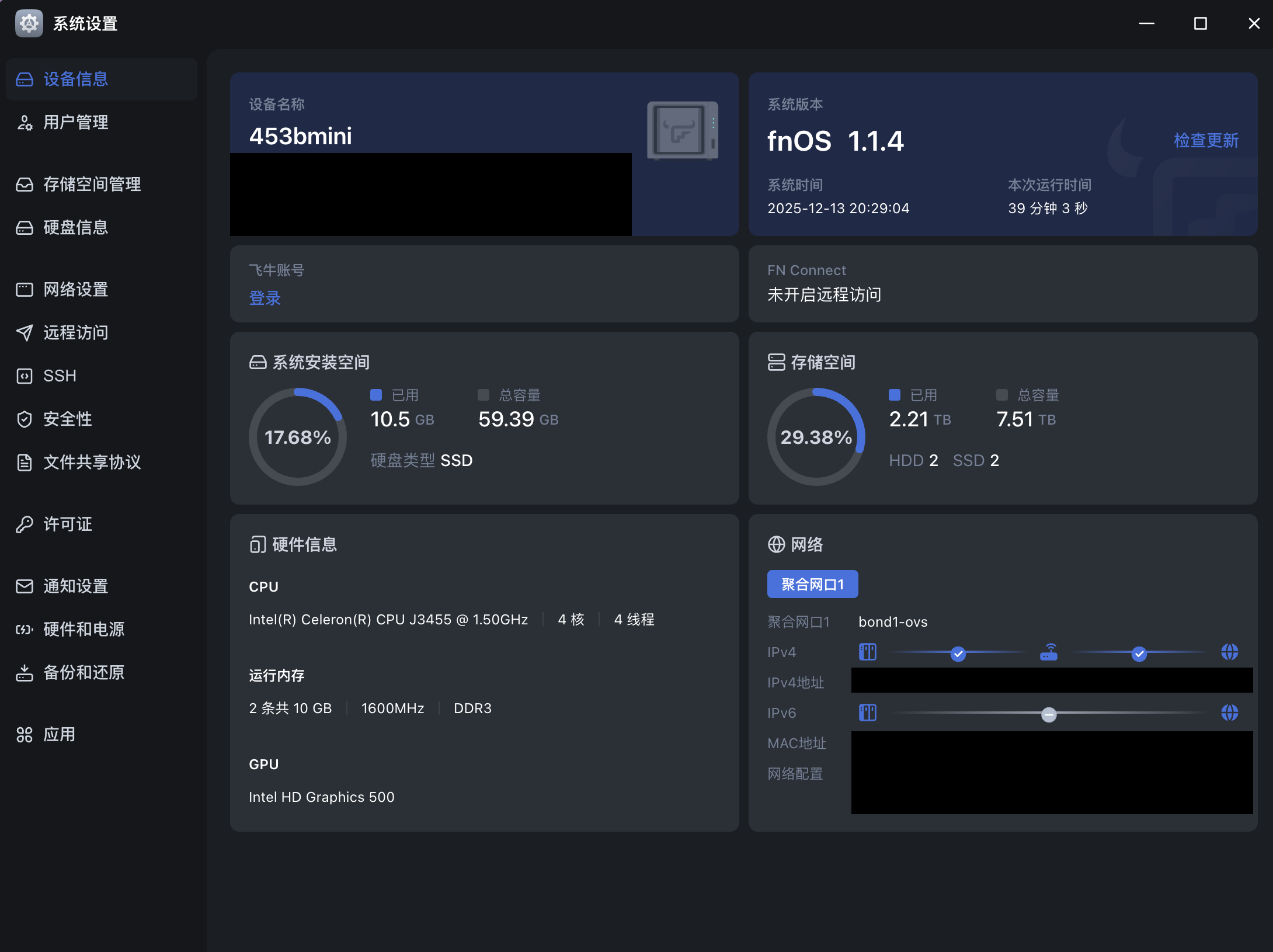Open 文件共享协议 settings page

[x=92, y=463]
